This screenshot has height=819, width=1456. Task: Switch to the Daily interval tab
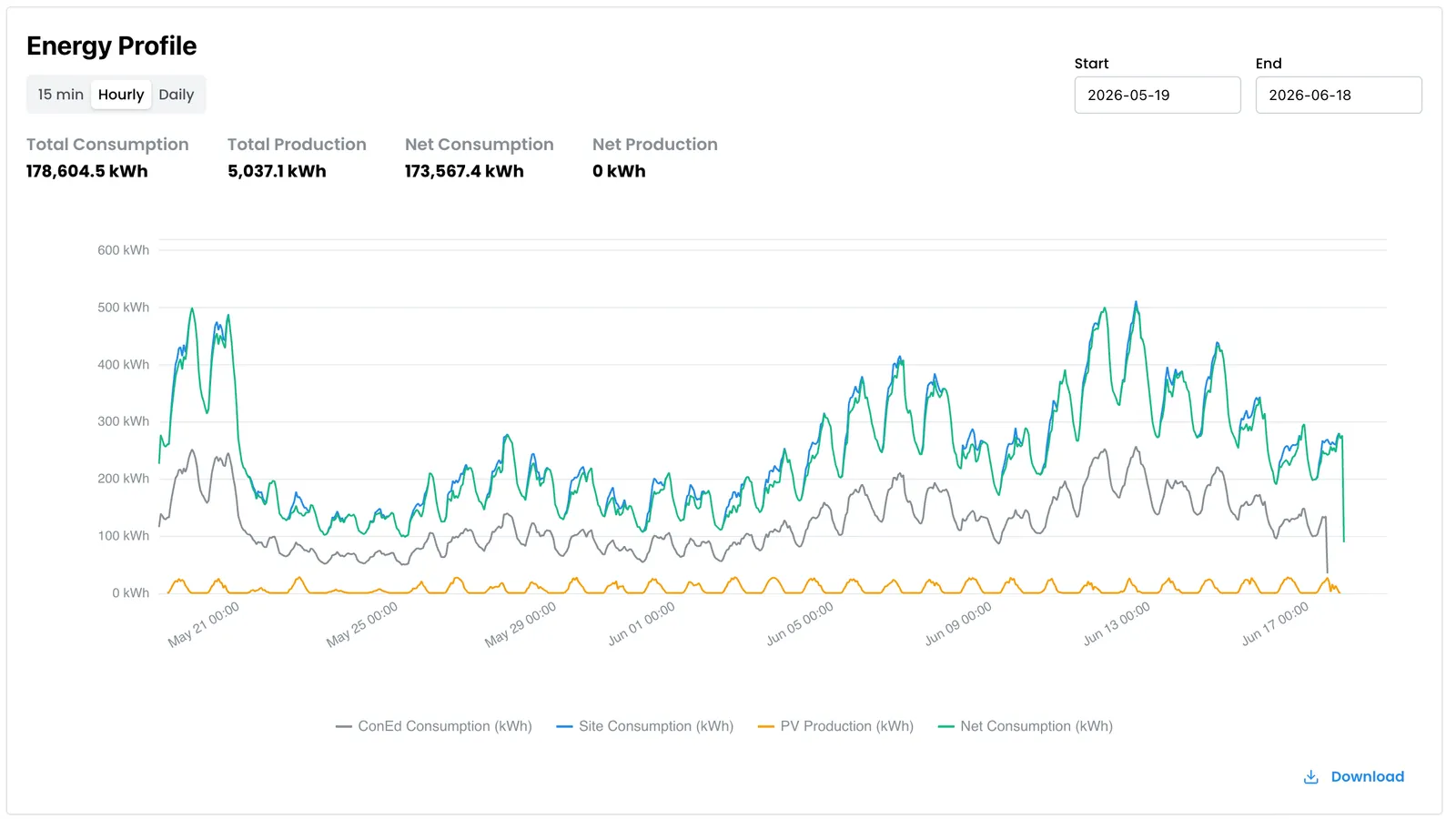point(177,95)
